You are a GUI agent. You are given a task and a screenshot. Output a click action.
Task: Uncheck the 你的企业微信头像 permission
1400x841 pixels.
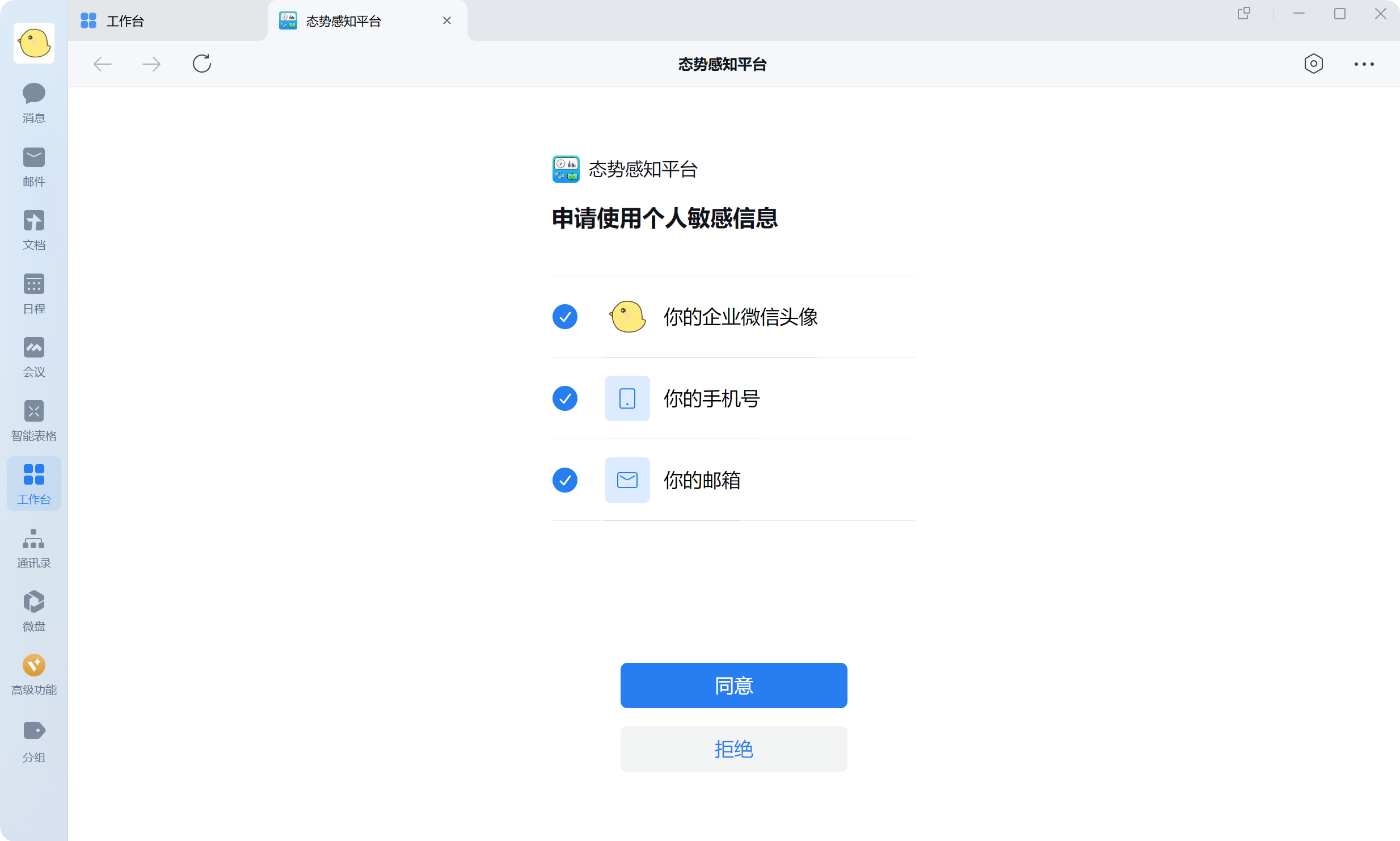click(x=564, y=316)
